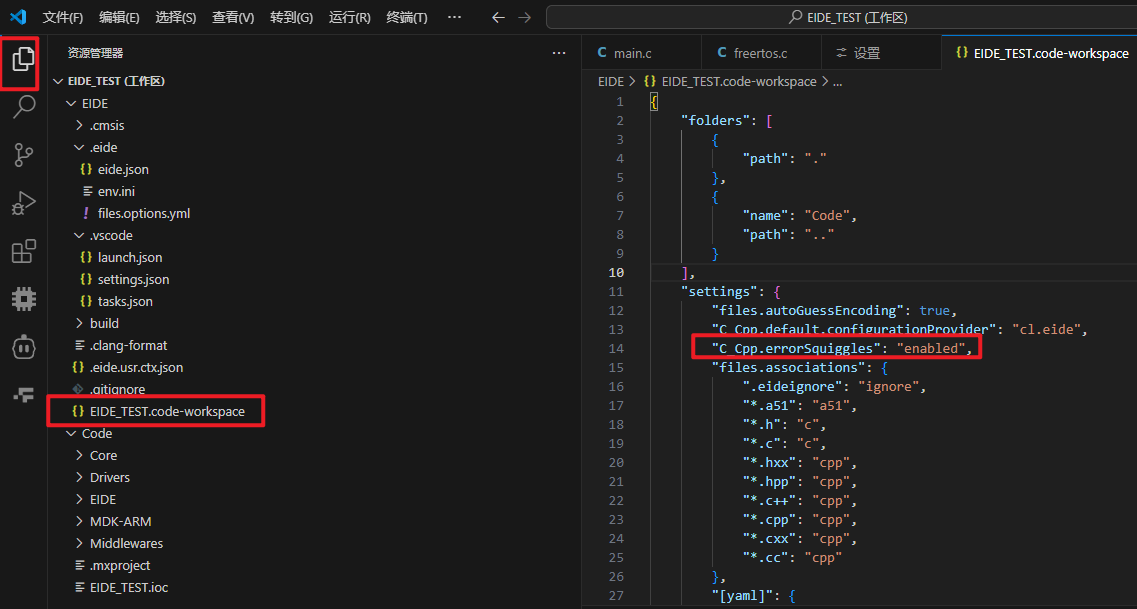Viewport: 1137px width, 609px height.
Task: Open the Search view in activity bar
Action: [x=23, y=107]
